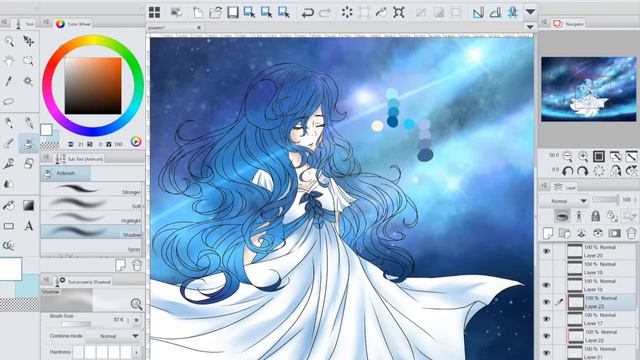Switch to the Navigator tab
The image size is (640, 360).
pos(569,24)
